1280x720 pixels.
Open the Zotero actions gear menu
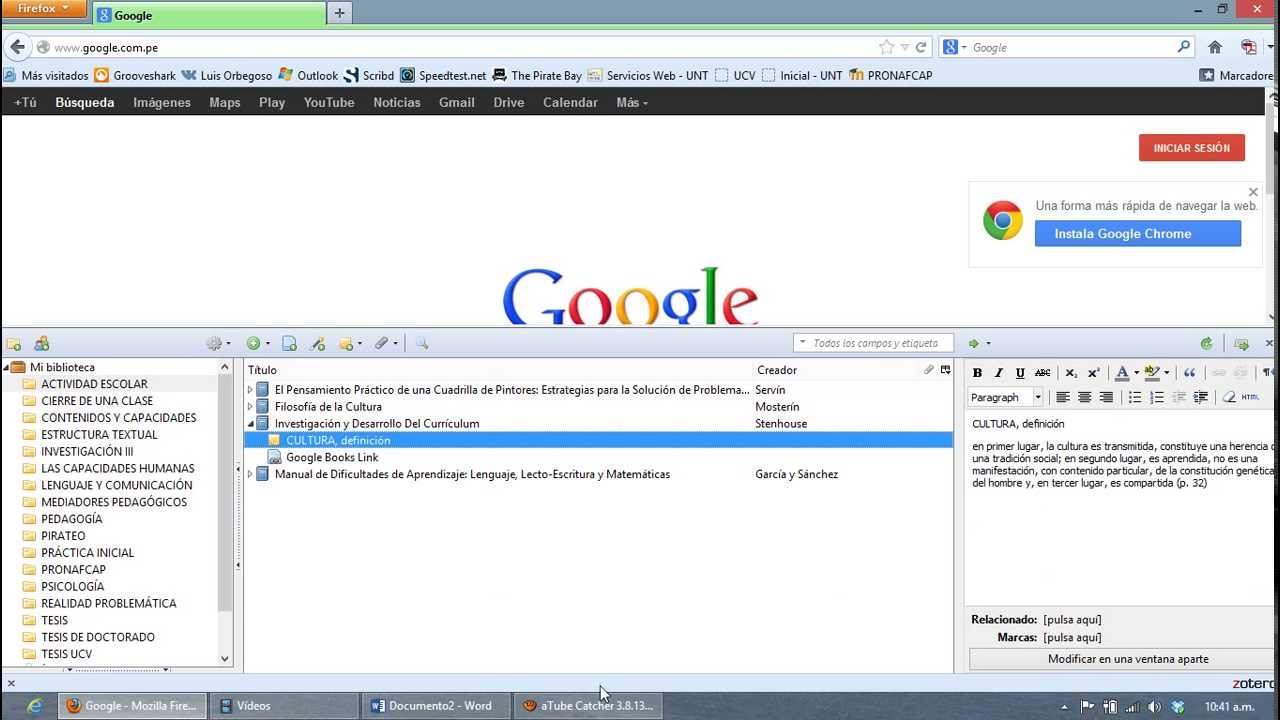[217, 343]
